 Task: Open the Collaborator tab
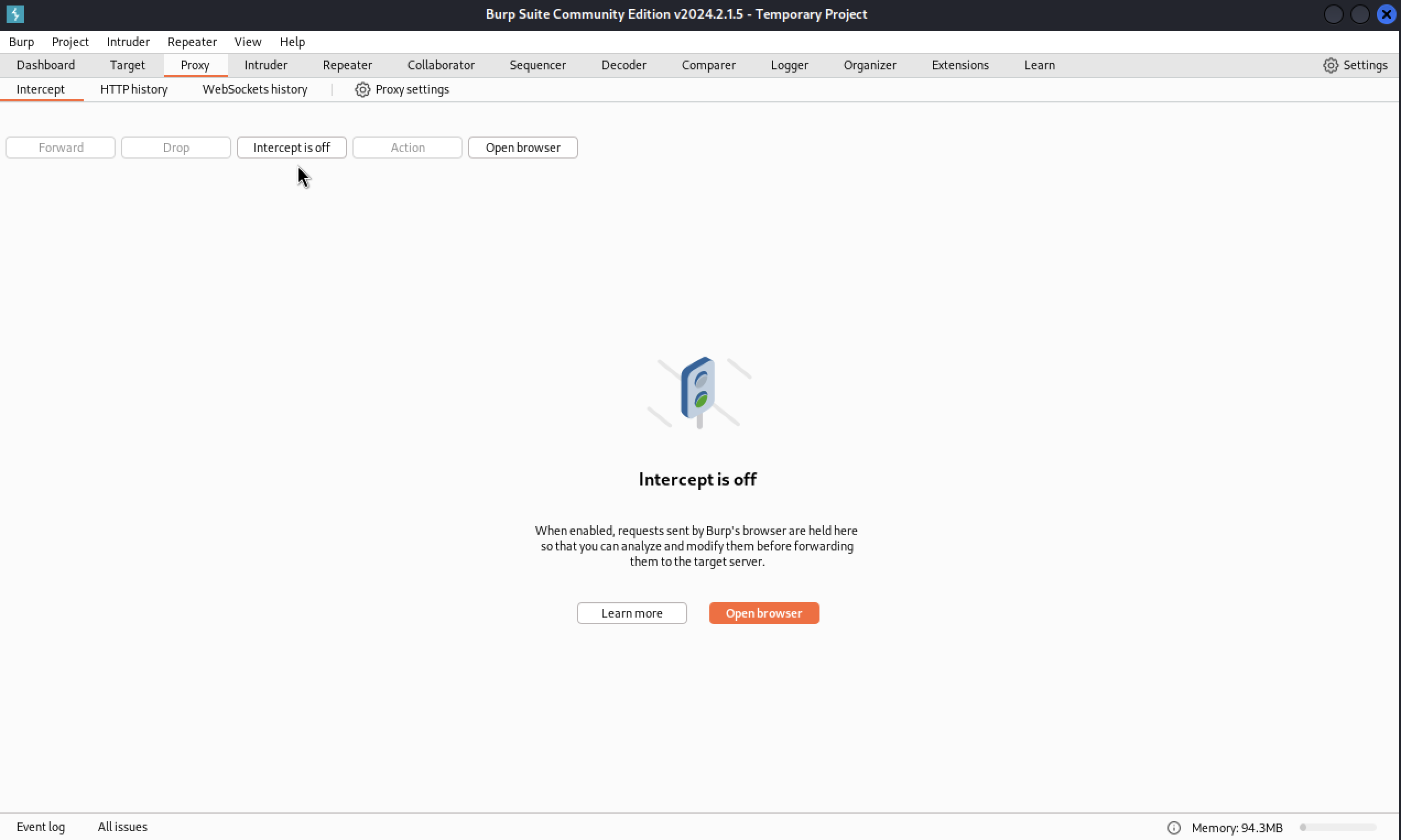click(441, 65)
